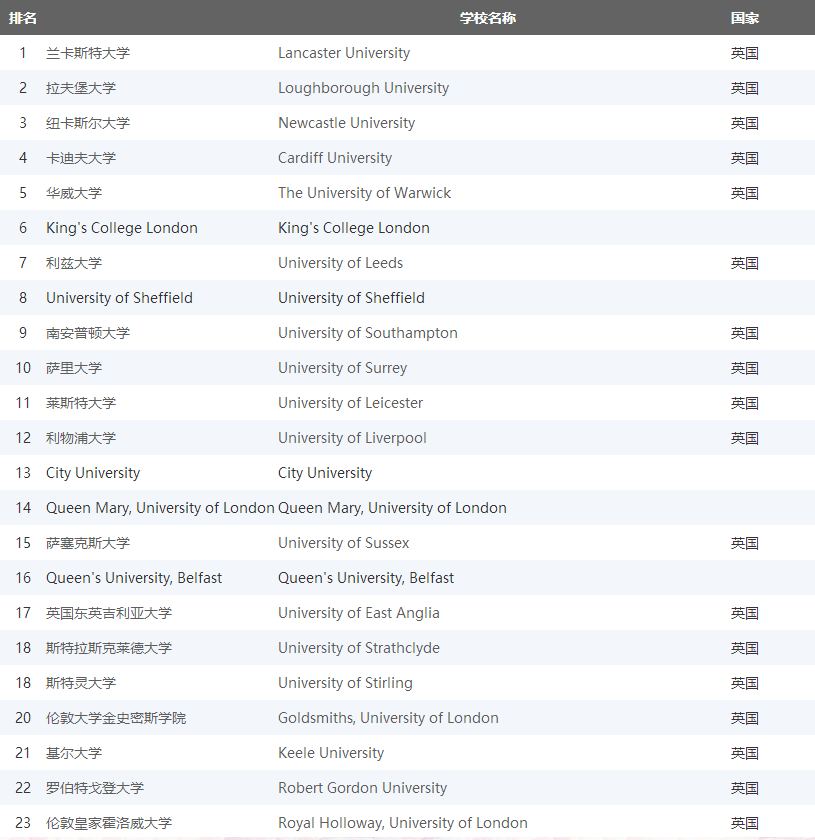Select rank 18 in the Strathclyde row
The width and height of the screenshot is (815, 840).
pos(23,648)
